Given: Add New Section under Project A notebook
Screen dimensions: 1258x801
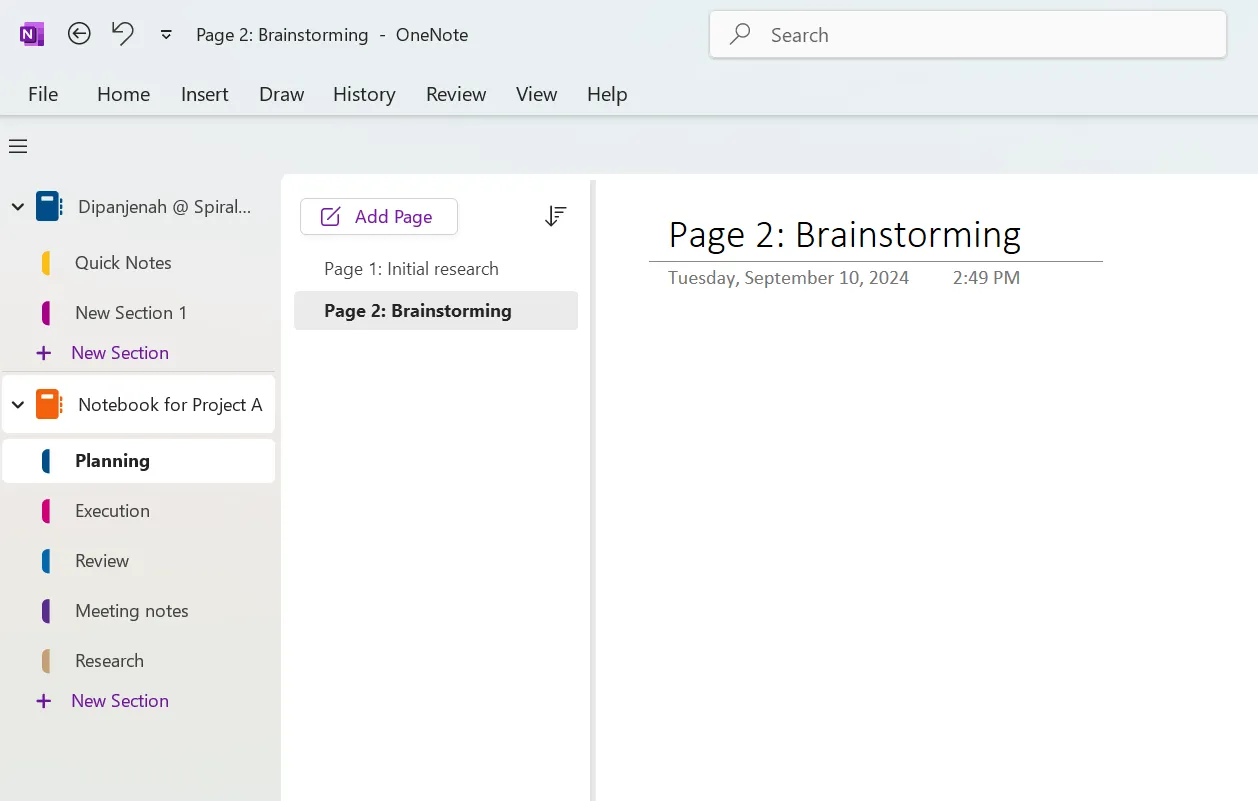Looking at the screenshot, I should pos(120,701).
